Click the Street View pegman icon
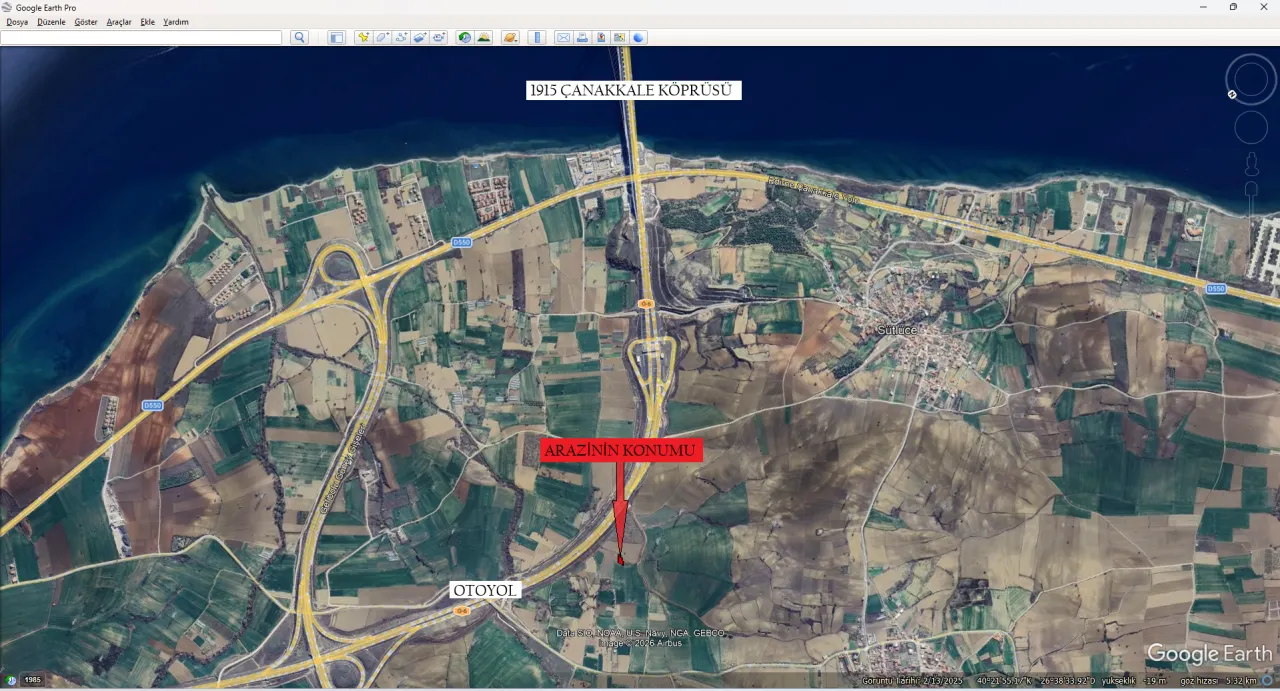 click(1251, 163)
